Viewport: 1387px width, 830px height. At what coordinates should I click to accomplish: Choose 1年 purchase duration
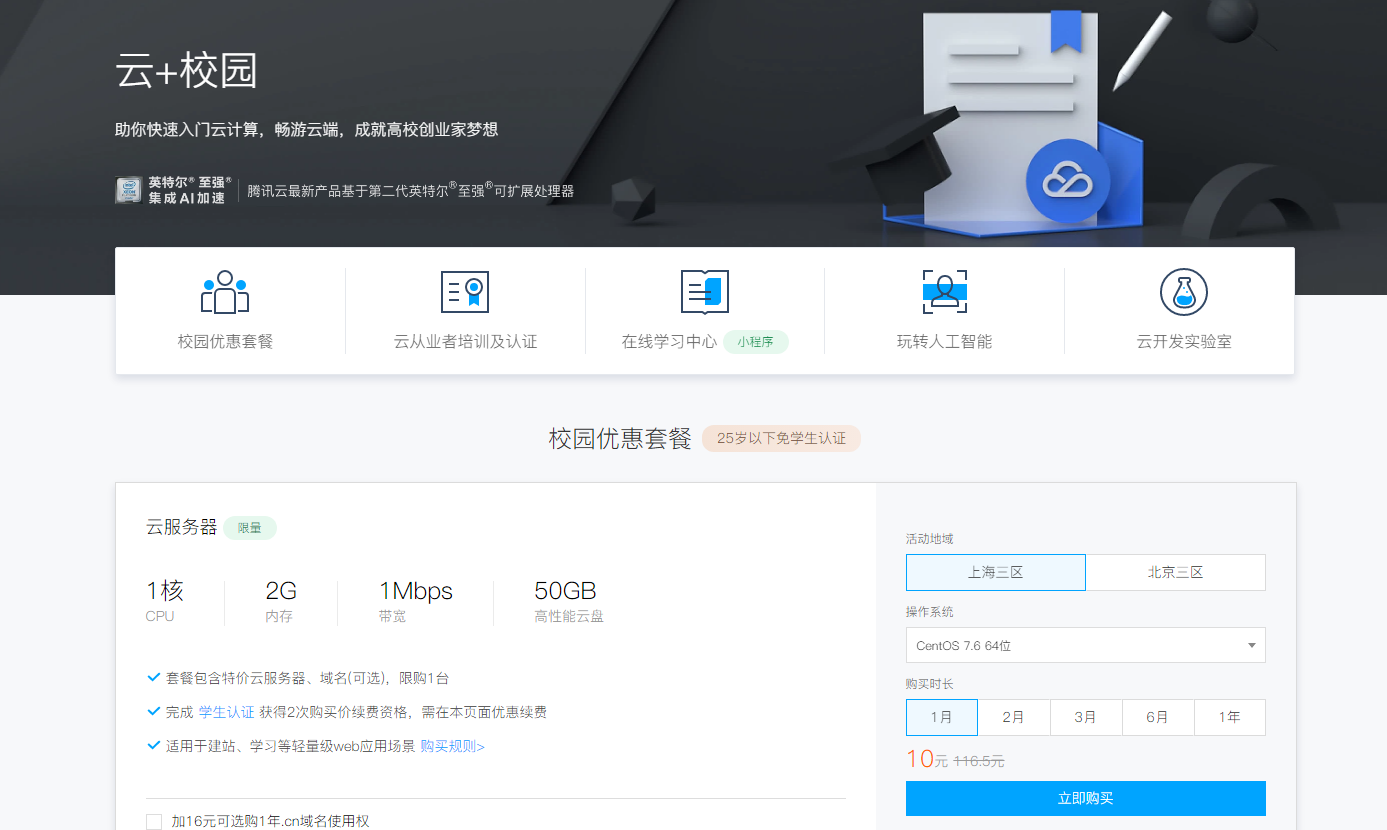[1229, 717]
